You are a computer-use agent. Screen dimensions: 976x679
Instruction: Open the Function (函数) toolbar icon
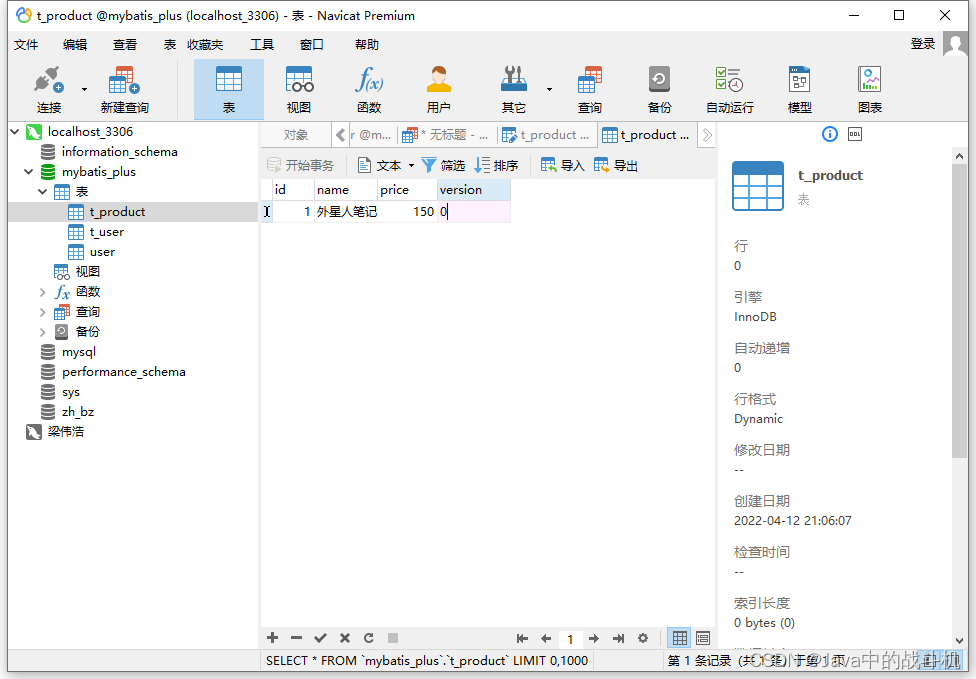[x=369, y=90]
